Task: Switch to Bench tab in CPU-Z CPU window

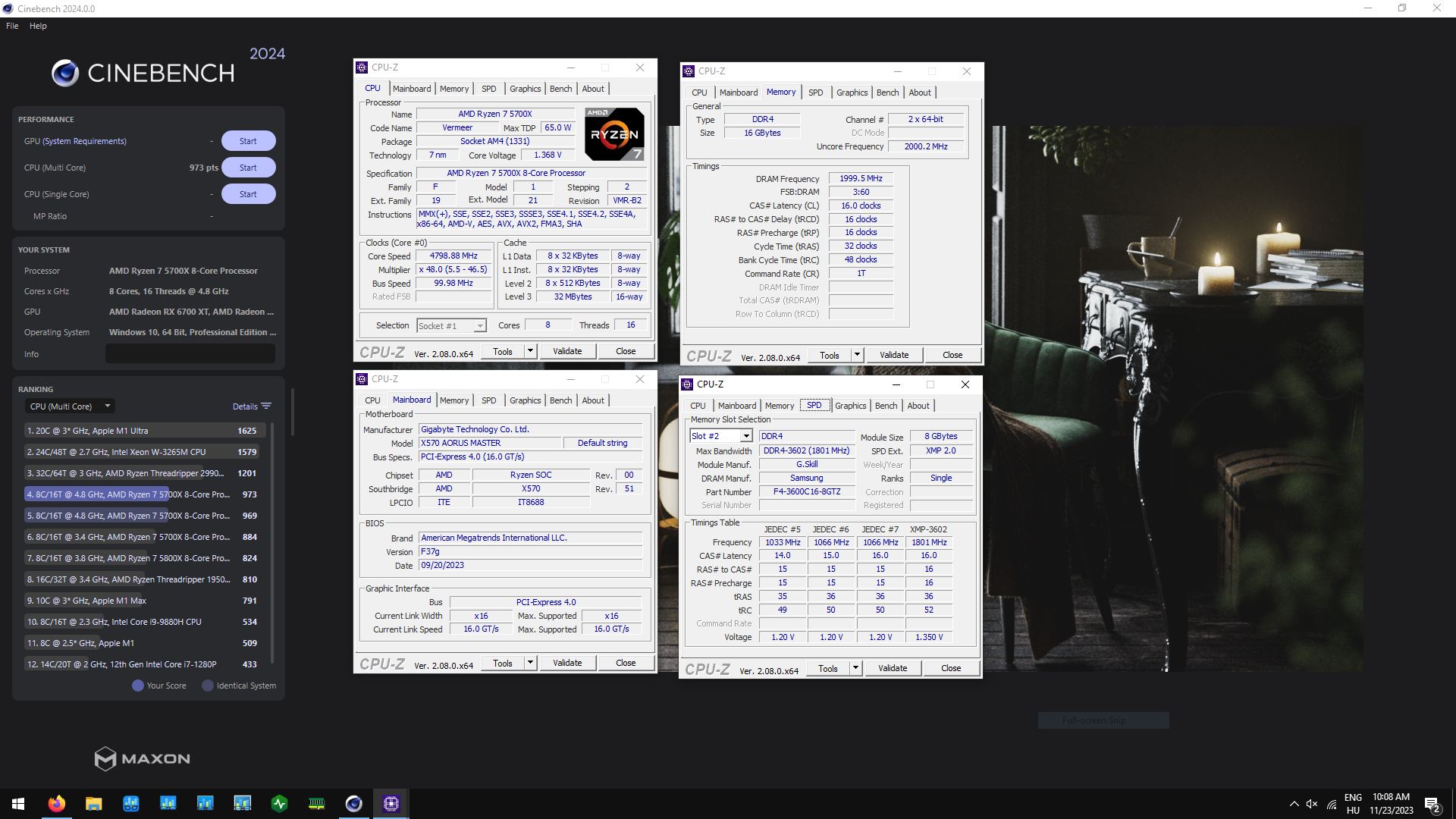Action: [x=561, y=89]
